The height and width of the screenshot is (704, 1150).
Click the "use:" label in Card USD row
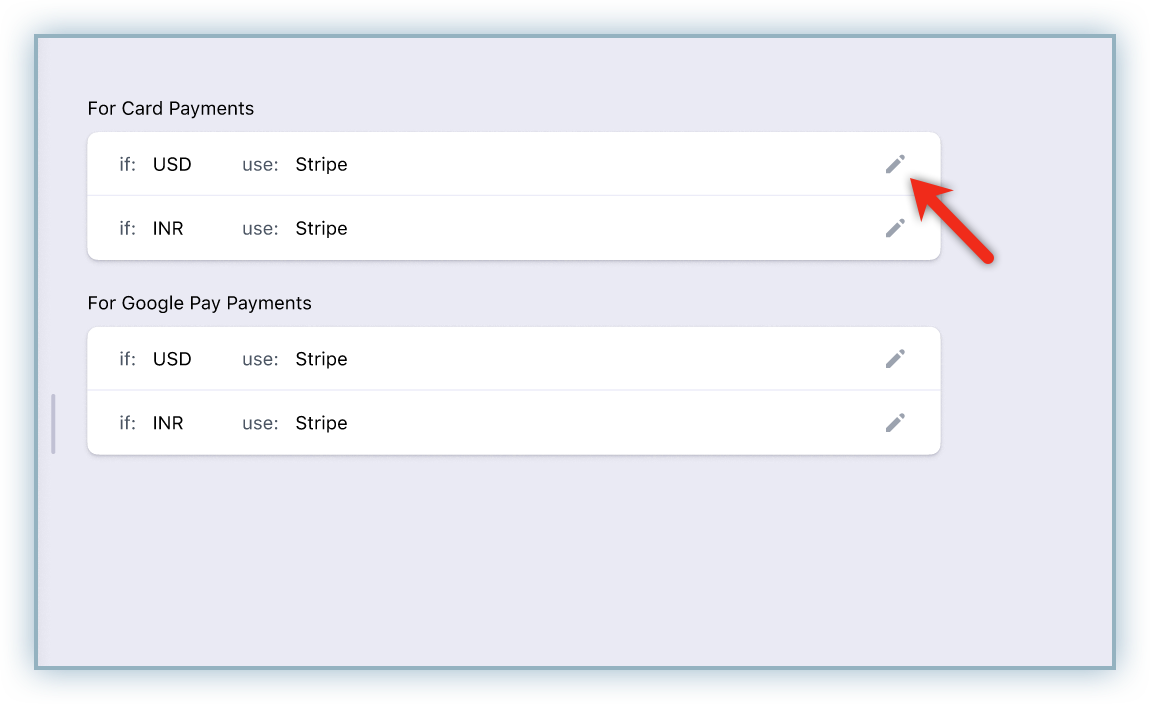click(x=260, y=165)
